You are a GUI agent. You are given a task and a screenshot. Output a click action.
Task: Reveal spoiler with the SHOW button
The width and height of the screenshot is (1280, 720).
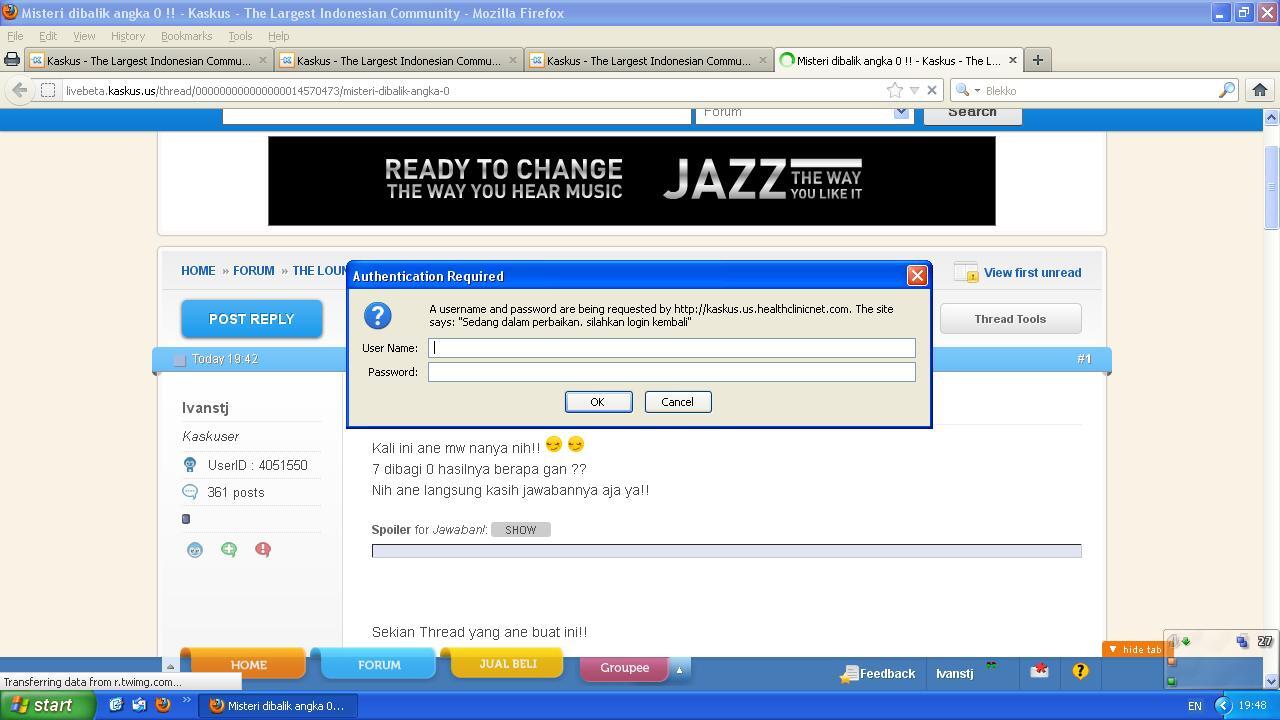coord(521,530)
